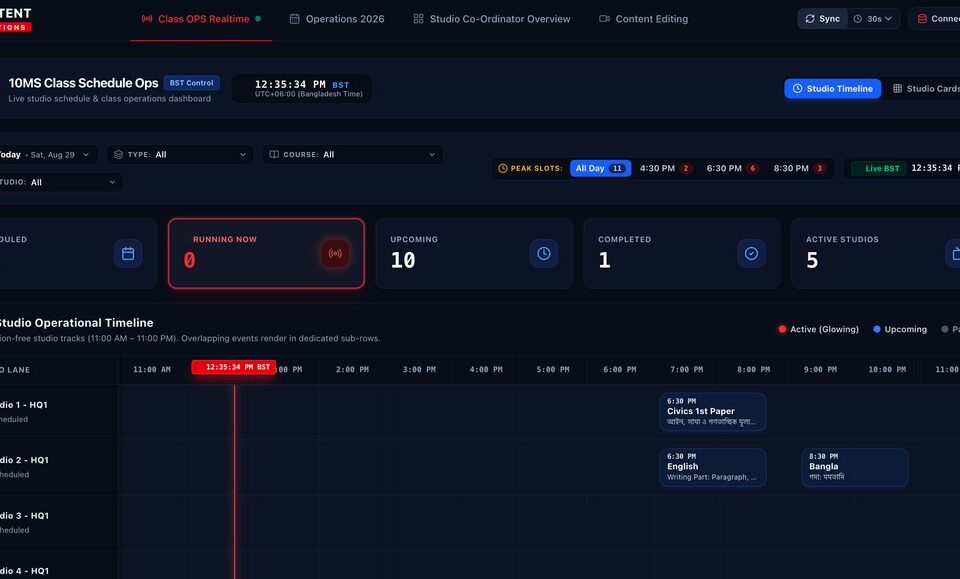
Task: Click the live broadcast icon on Running Now
Action: [336, 253]
